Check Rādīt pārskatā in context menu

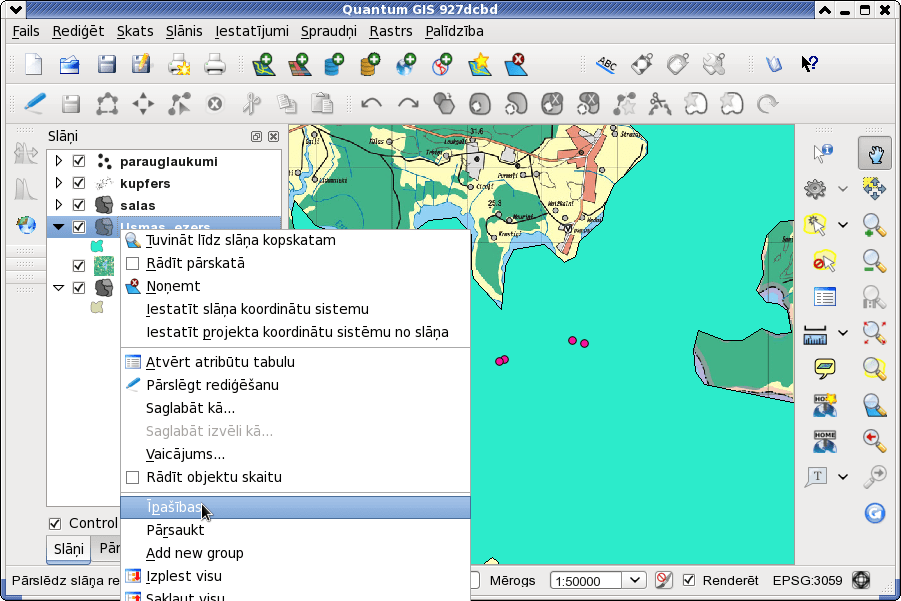132,263
